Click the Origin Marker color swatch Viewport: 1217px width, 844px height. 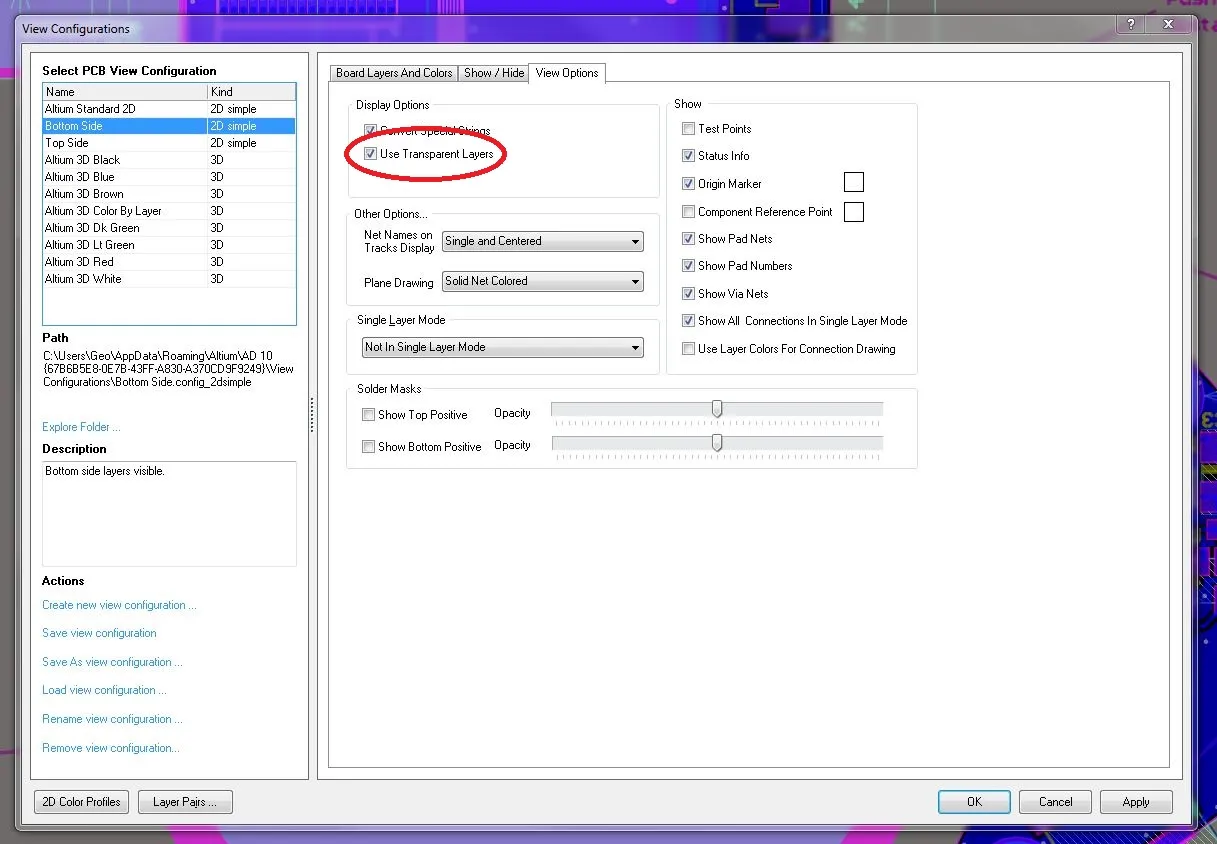click(853, 182)
